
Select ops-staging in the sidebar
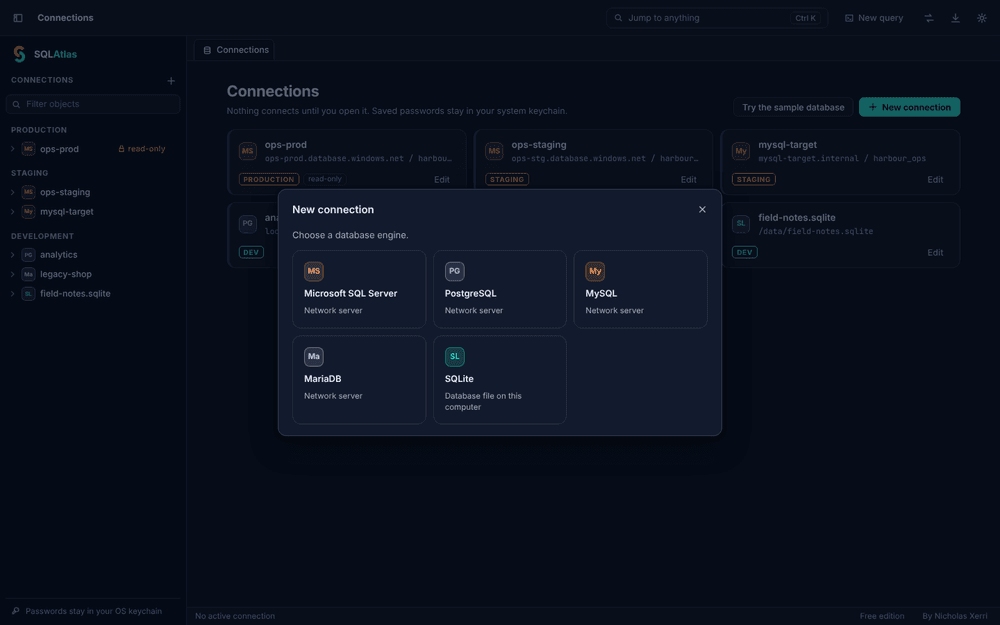65,192
